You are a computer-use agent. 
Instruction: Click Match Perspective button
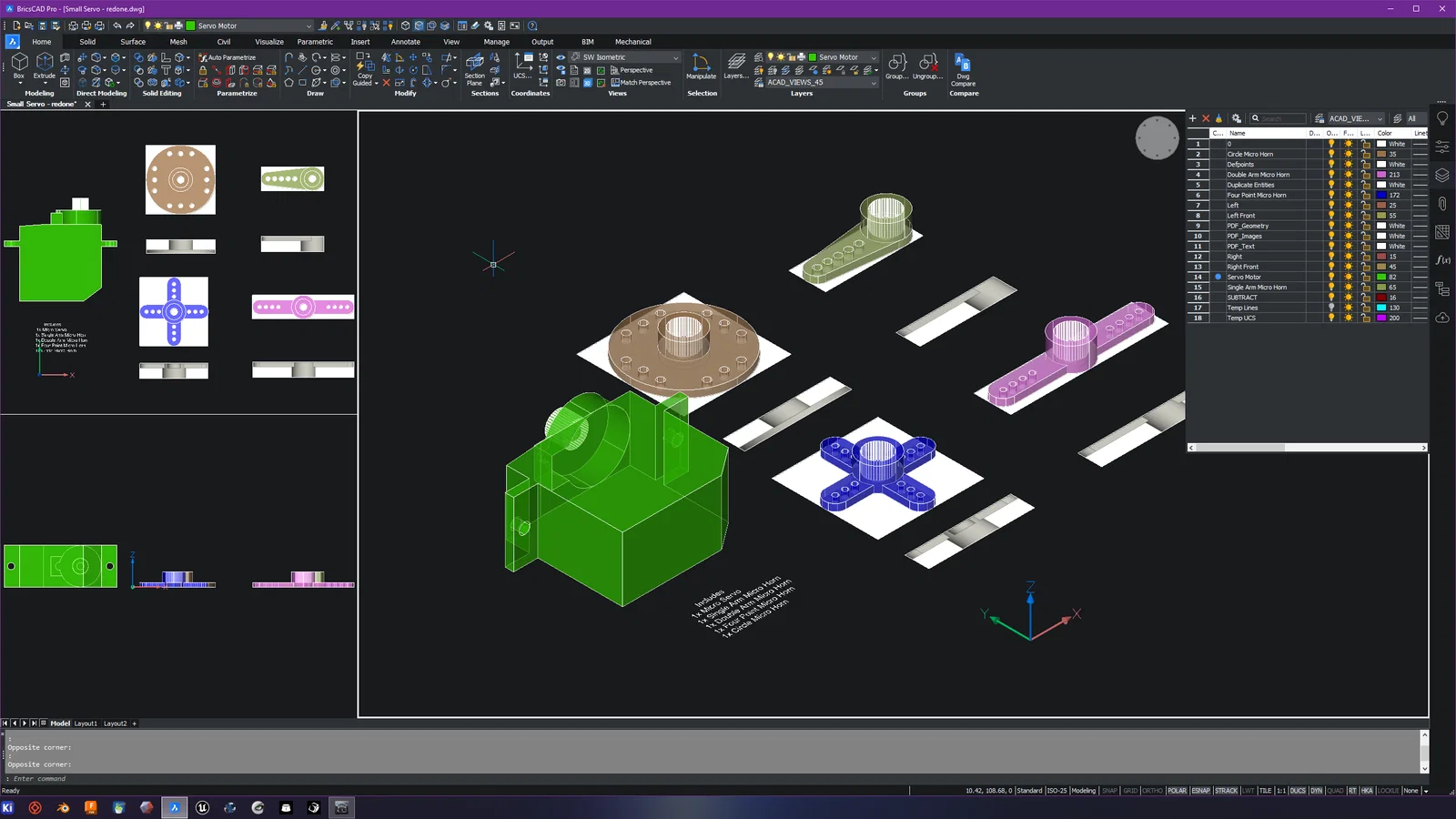click(x=641, y=83)
